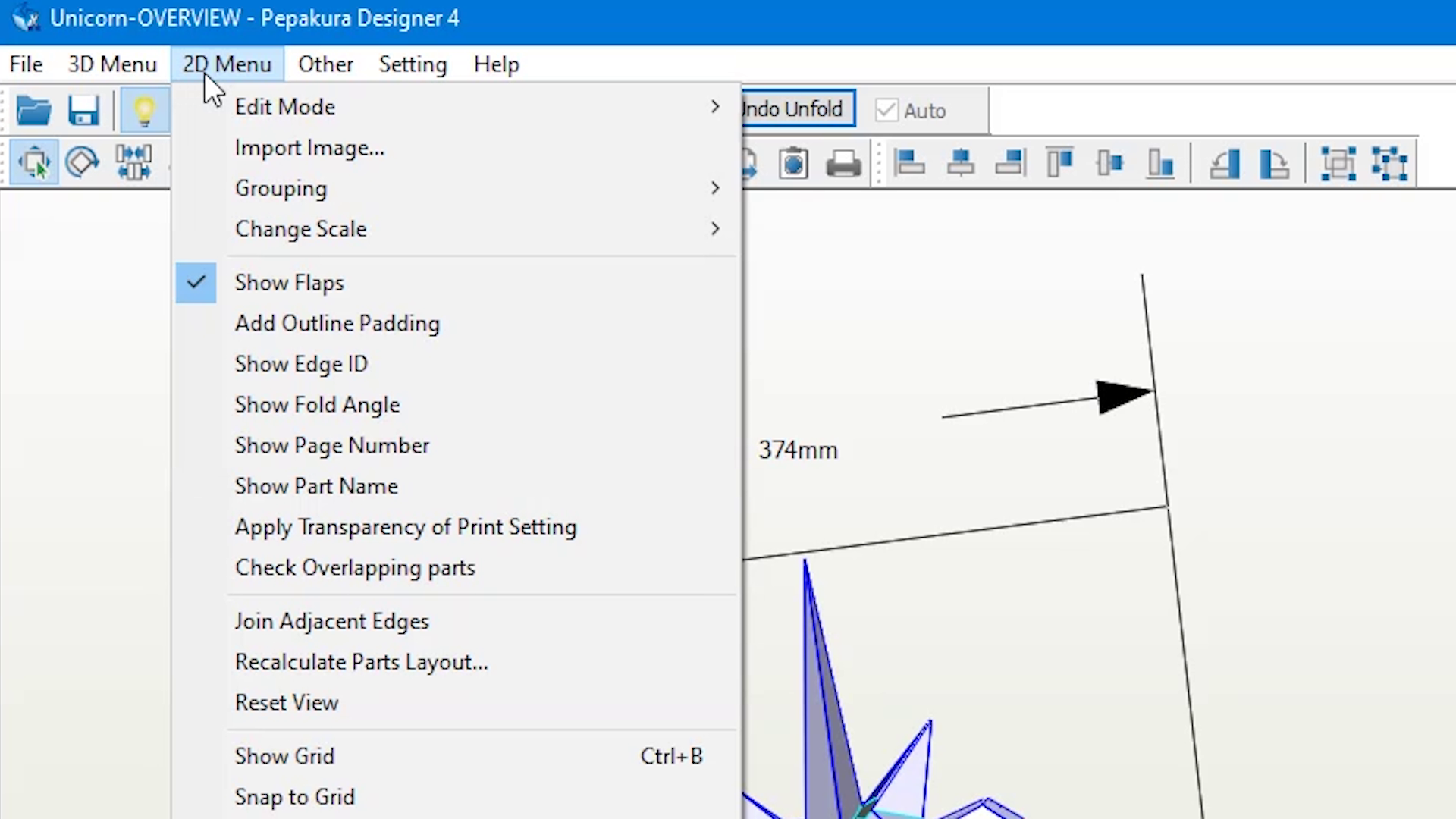Open the 2D Menu dropdown

tap(227, 64)
